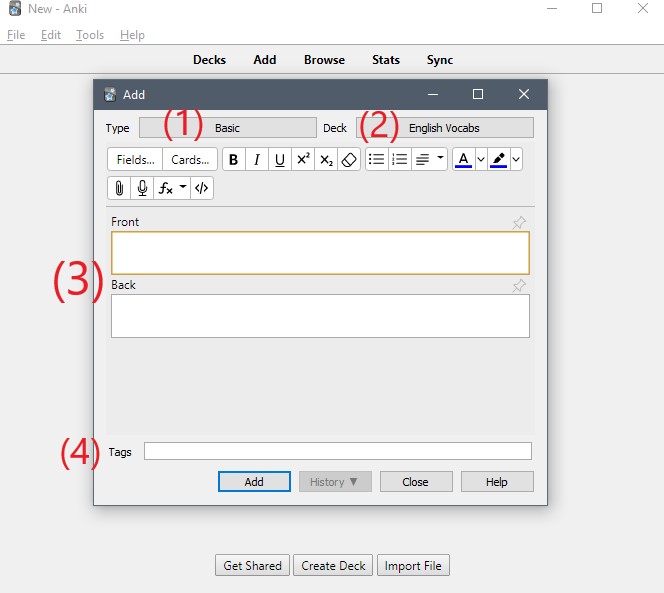Click the Import File button
This screenshot has width=664, height=593.
(413, 565)
